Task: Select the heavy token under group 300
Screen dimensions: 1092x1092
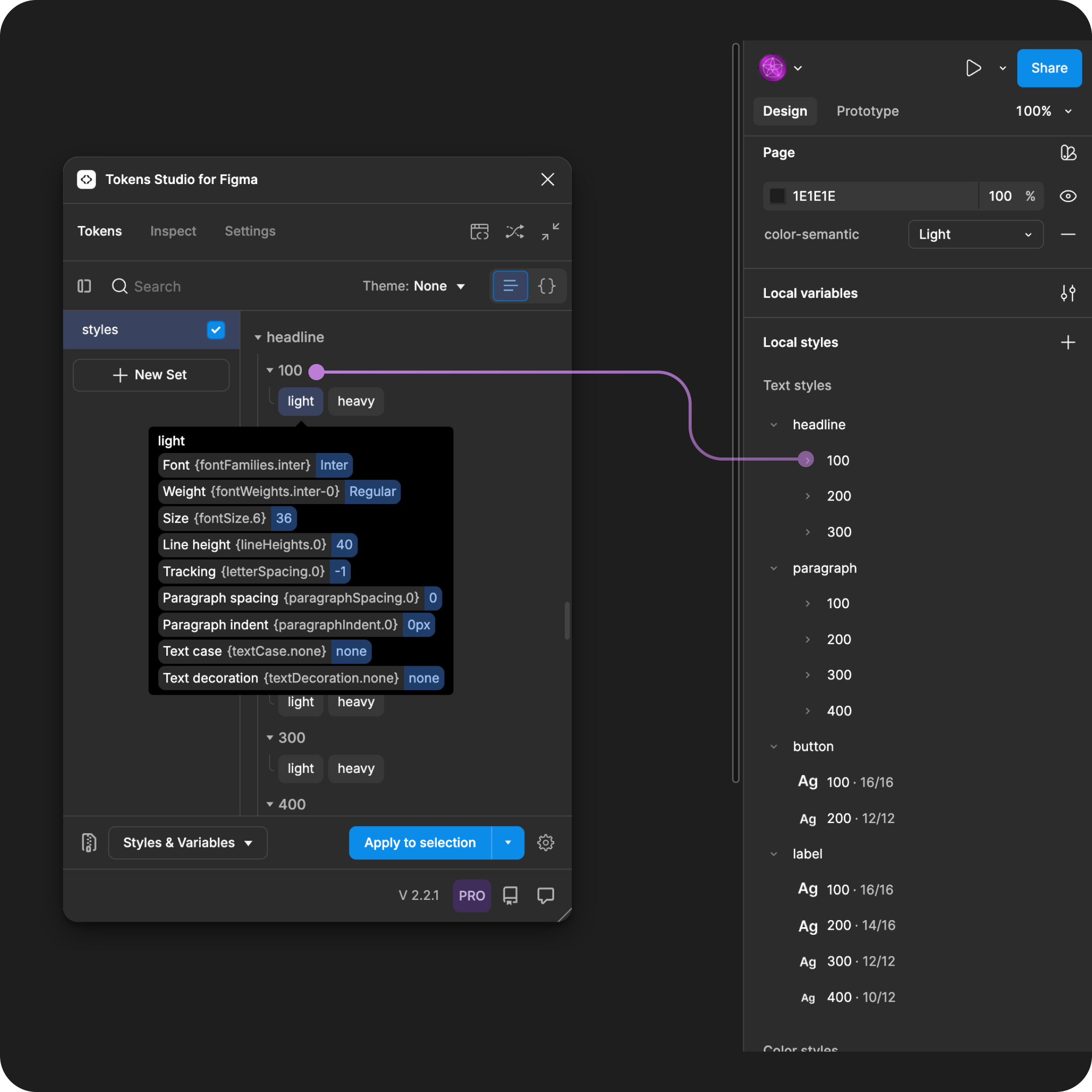Action: coord(356,768)
